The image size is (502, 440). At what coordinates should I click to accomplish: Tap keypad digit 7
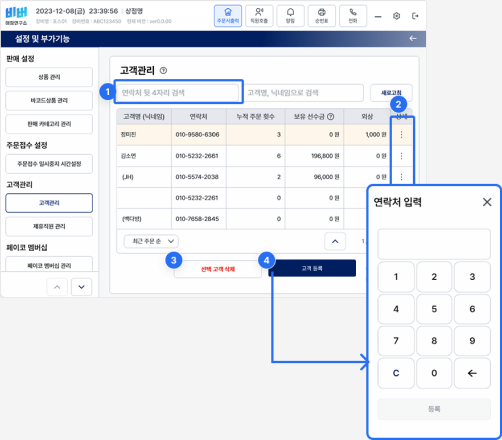point(396,341)
